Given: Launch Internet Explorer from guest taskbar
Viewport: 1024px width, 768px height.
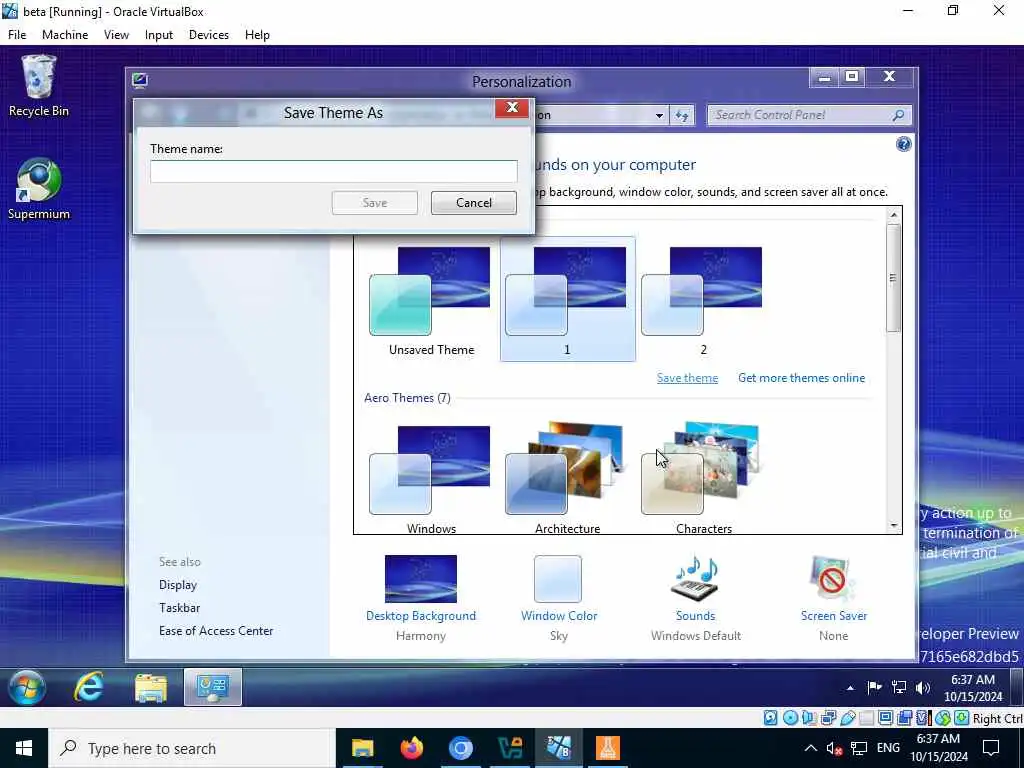Looking at the screenshot, I should coord(89,687).
